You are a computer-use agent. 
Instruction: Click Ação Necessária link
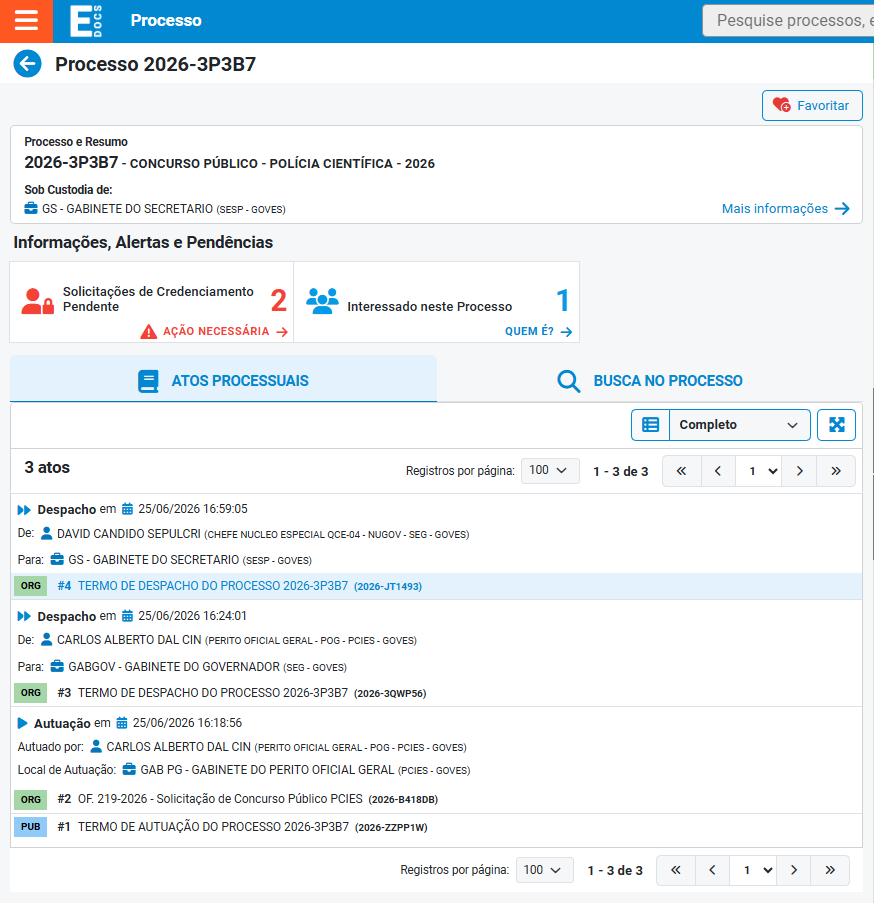(214, 331)
